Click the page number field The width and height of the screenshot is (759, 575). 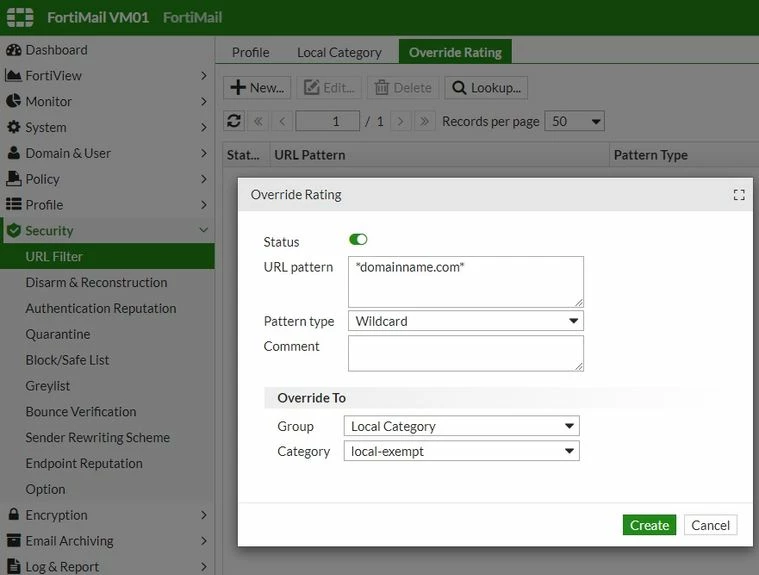pos(328,121)
